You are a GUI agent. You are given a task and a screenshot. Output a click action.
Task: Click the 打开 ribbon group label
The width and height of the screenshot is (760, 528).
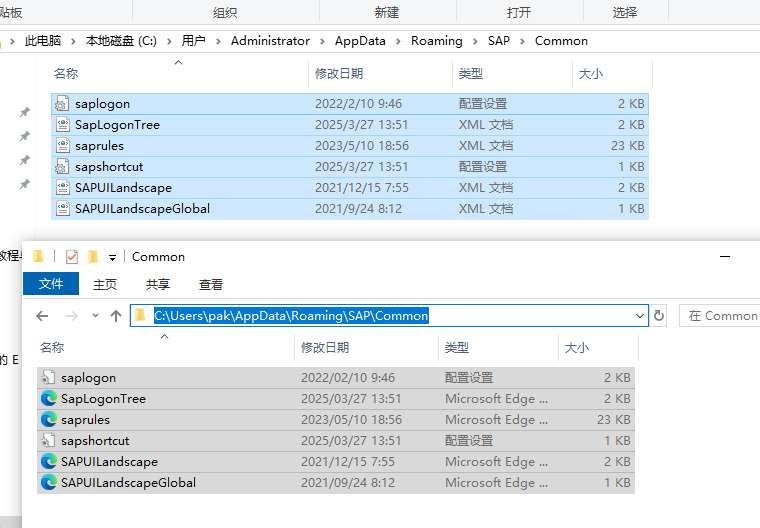[519, 13]
